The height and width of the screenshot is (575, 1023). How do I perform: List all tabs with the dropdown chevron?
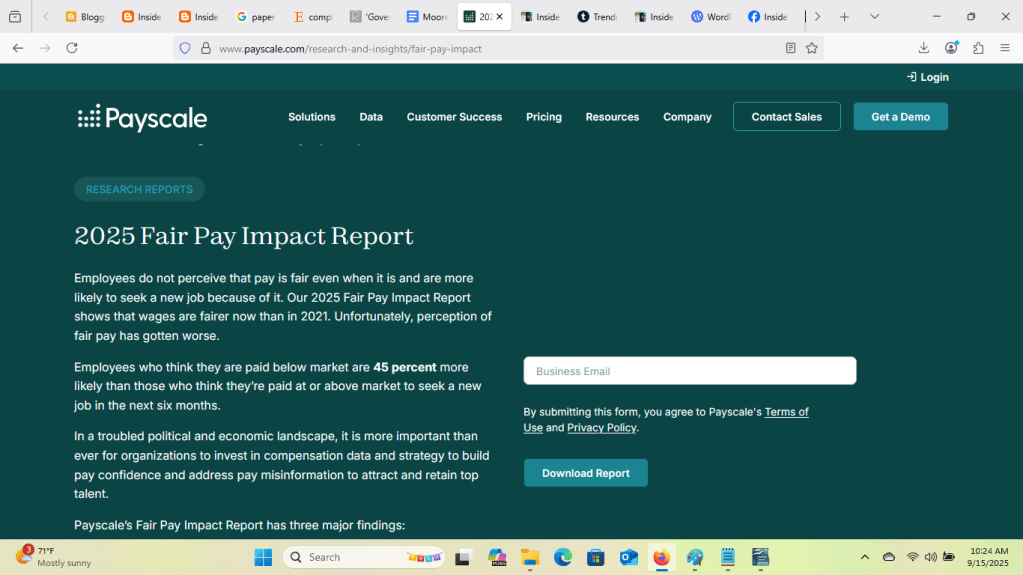[874, 17]
